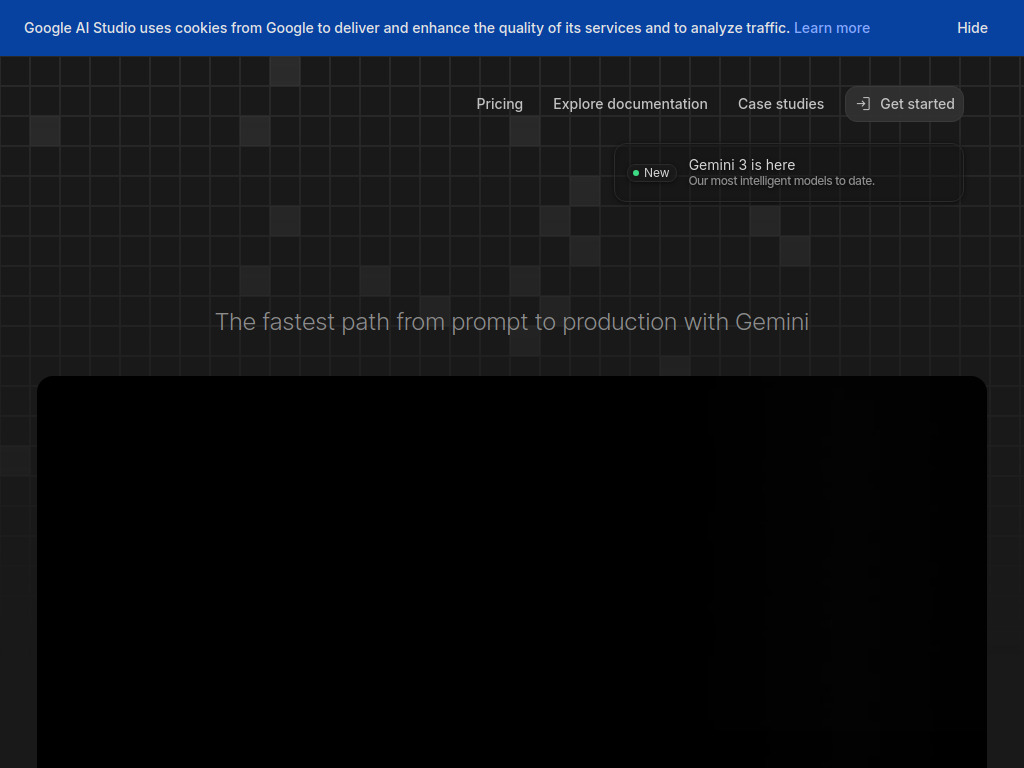Screen dimensions: 1024x768
Task: Hide the cookie notice banner
Action: [x=971, y=28]
